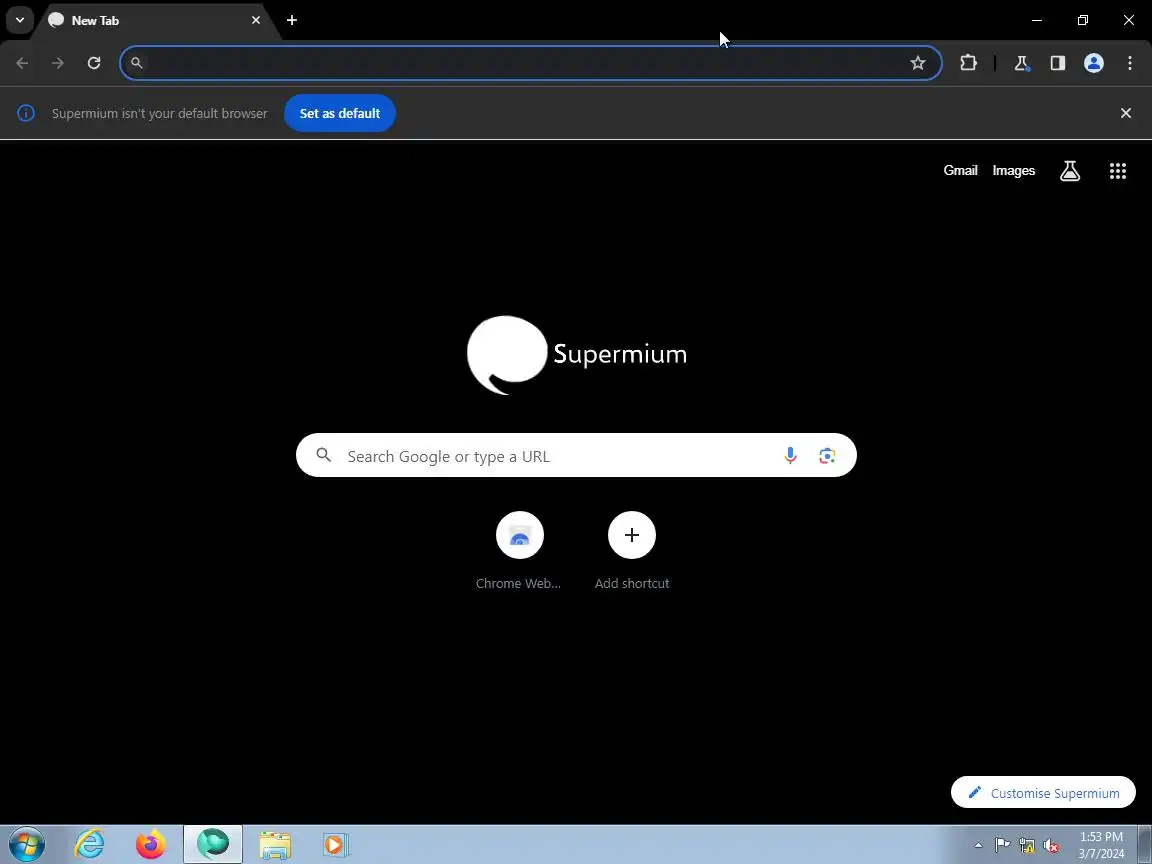The image size is (1152, 864).
Task: Open Windows Explorer from taskbar
Action: pos(275,844)
